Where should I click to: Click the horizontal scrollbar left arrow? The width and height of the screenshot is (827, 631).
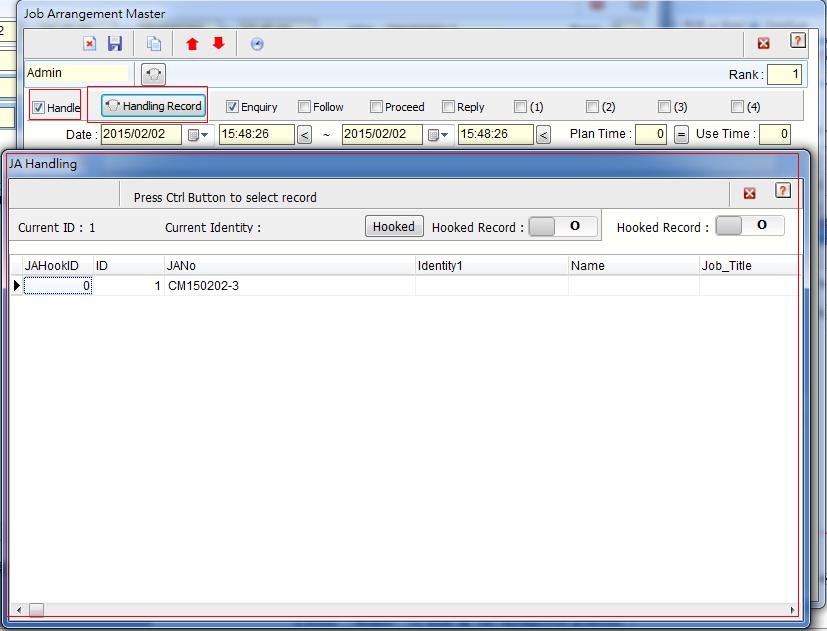tap(19, 610)
